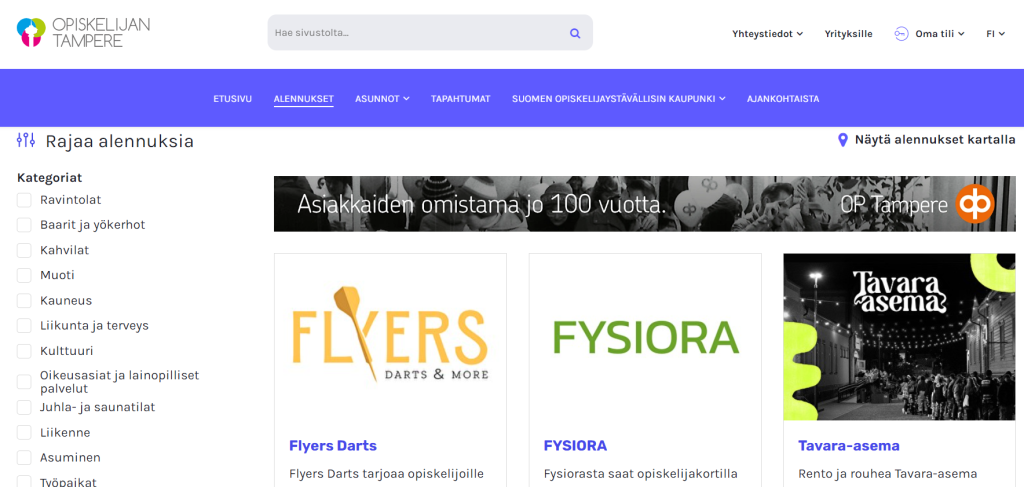
Task: Click the Oma tili key icon
Action: coord(901,34)
